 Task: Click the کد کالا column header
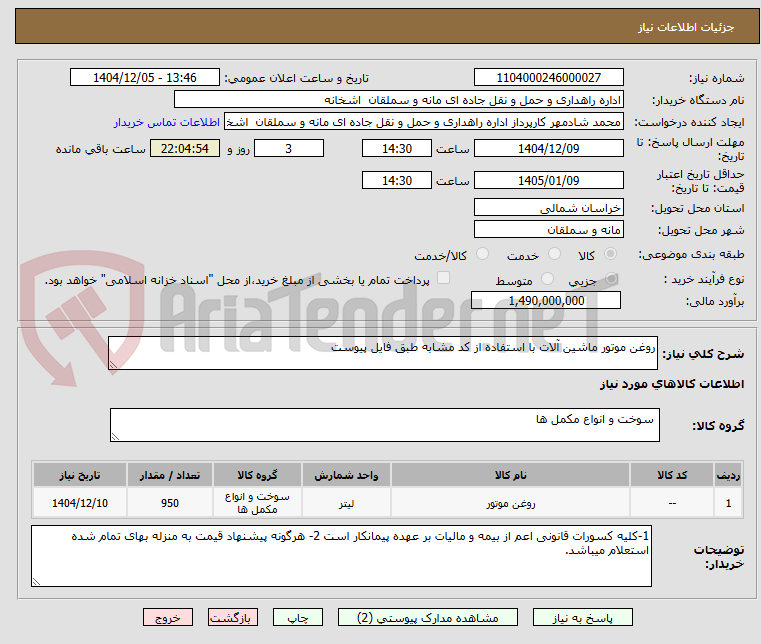click(x=672, y=475)
